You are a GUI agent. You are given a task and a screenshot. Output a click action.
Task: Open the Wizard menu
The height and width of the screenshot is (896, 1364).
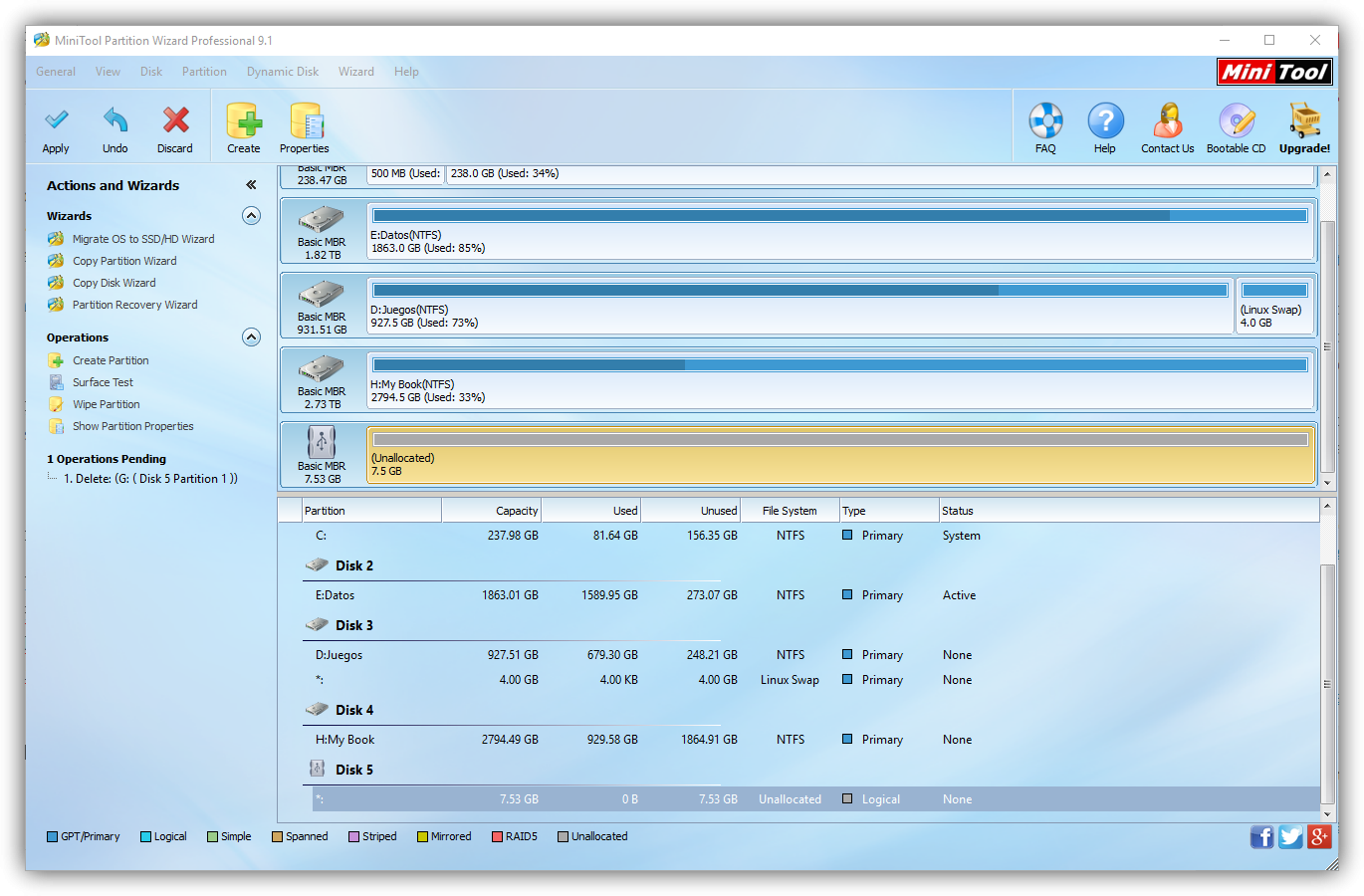click(356, 72)
